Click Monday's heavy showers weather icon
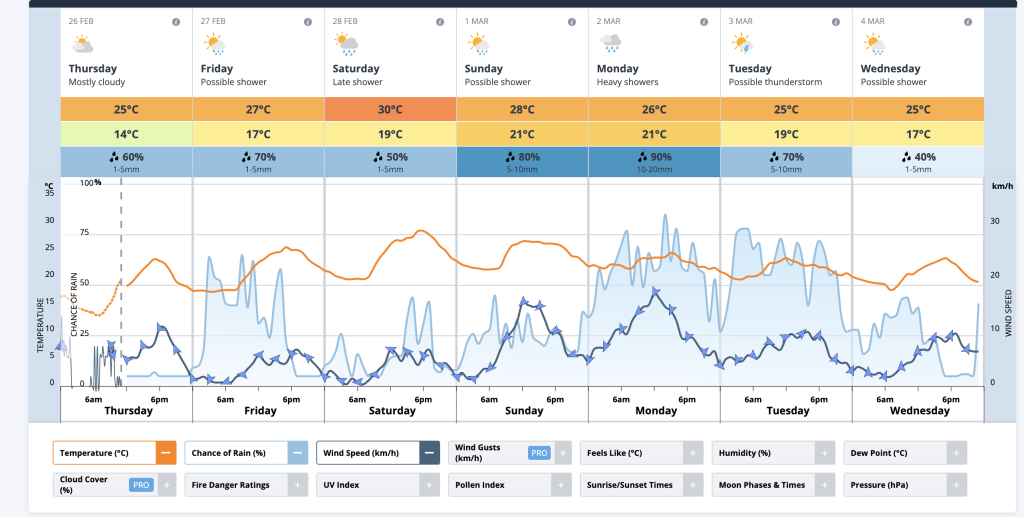Image resolution: width=1024 pixels, height=517 pixels. (610, 45)
